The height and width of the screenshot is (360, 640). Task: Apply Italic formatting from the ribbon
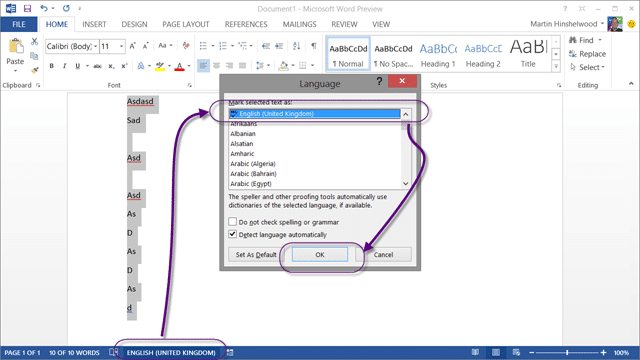pos(64,66)
